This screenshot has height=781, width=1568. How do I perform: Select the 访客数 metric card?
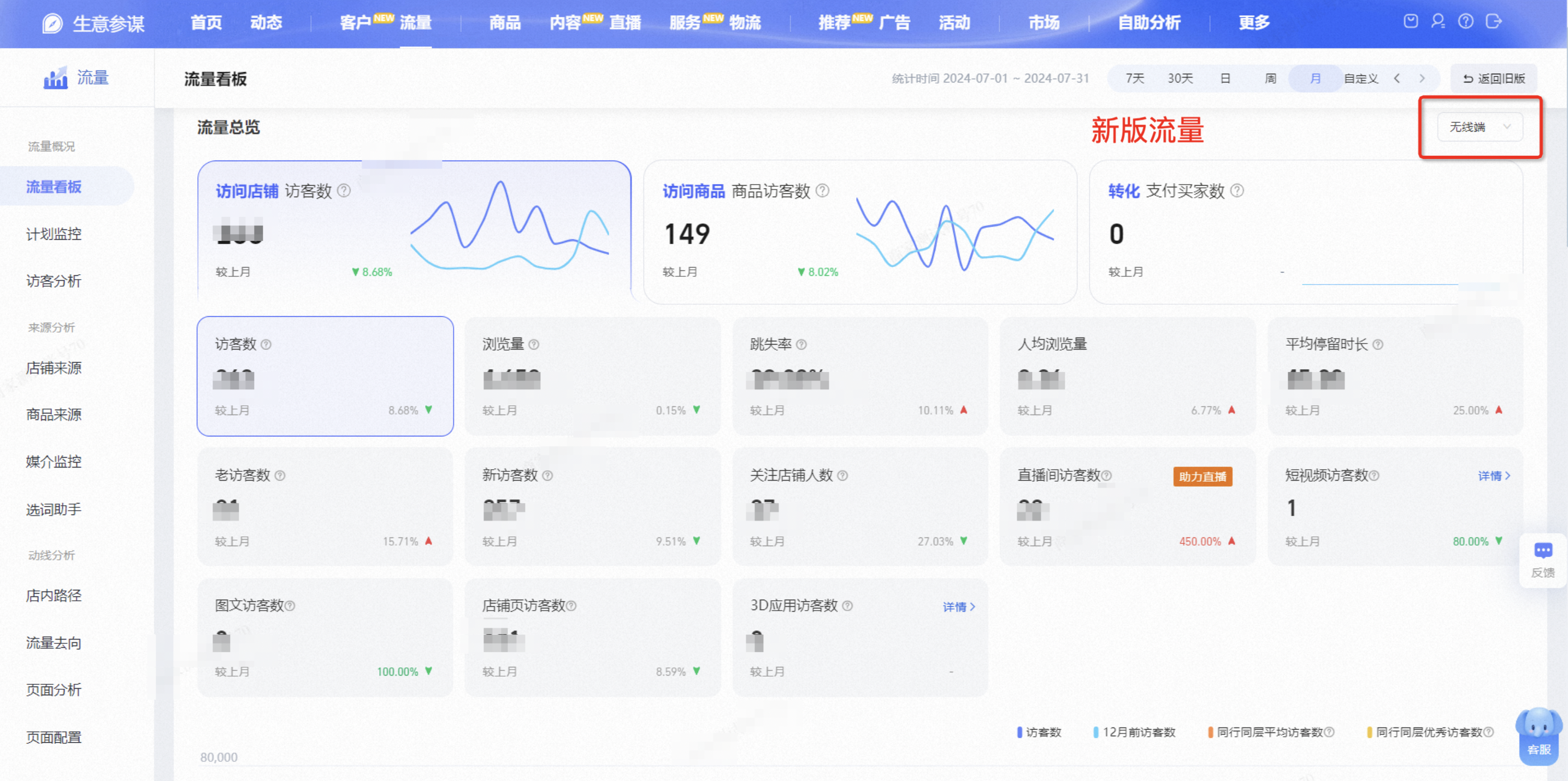click(325, 376)
